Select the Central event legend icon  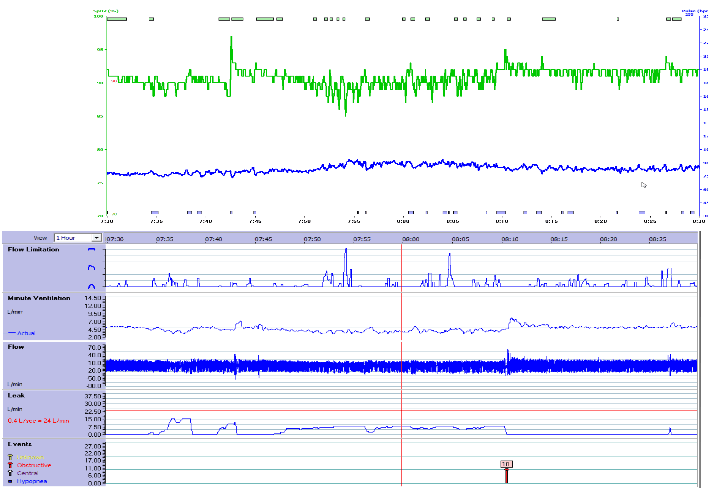pyautogui.click(x=10, y=473)
